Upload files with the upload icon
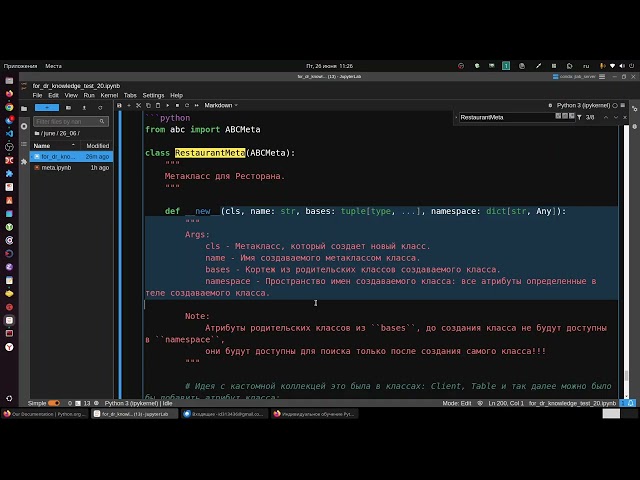Viewport: 640px width, 480px height. 84,108
